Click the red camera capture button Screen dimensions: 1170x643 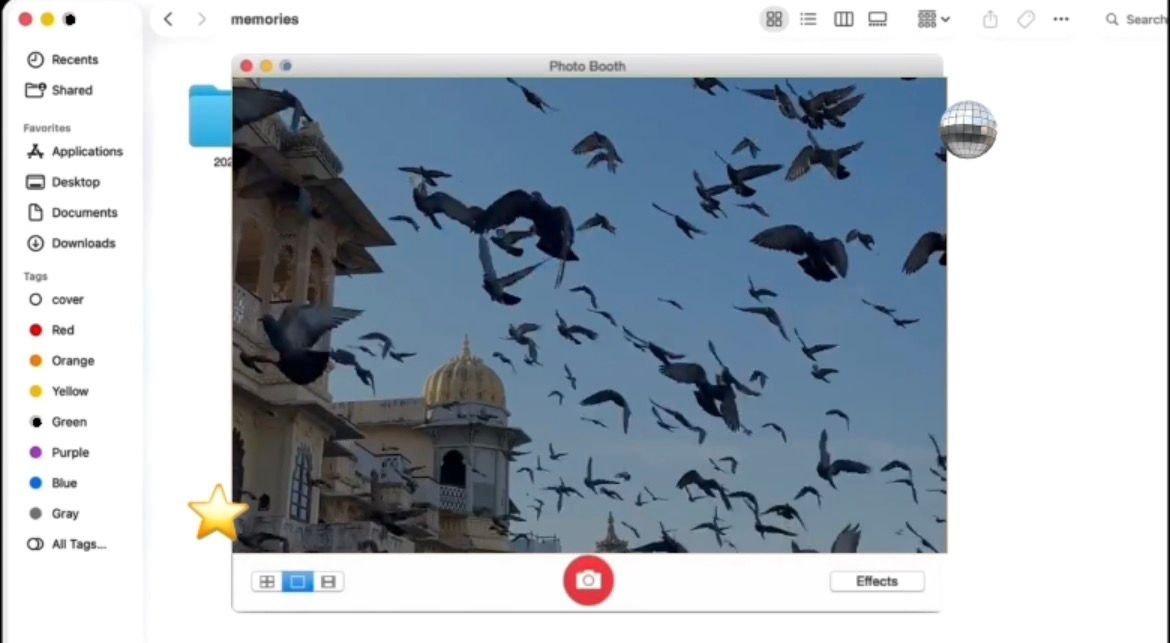click(x=588, y=581)
